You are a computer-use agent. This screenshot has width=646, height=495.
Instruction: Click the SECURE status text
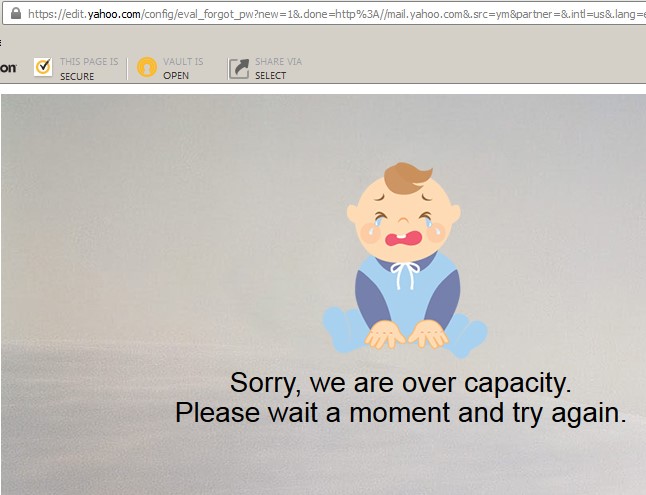tap(77, 77)
